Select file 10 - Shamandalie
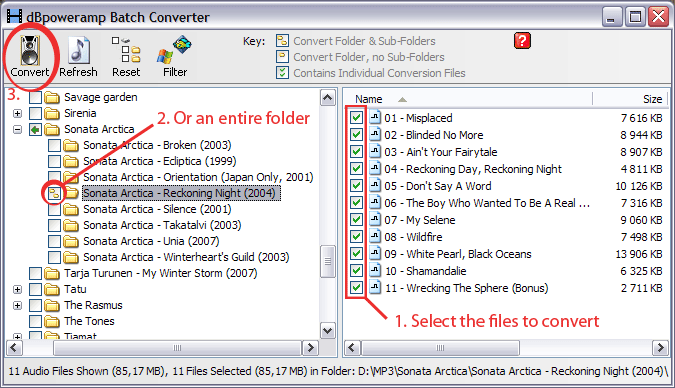675x388 pixels. 425,271
